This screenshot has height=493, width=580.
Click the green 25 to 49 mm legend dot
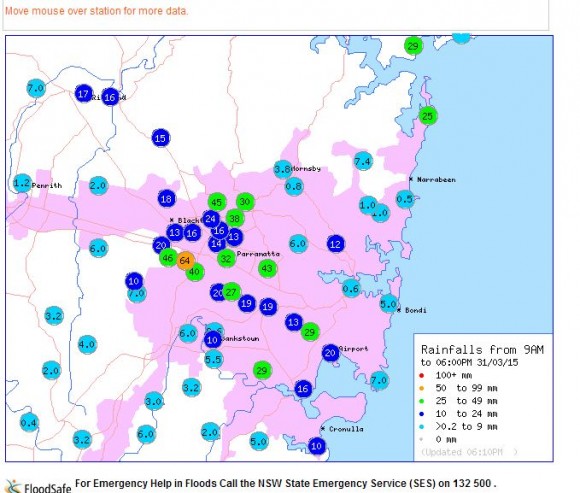click(x=421, y=401)
